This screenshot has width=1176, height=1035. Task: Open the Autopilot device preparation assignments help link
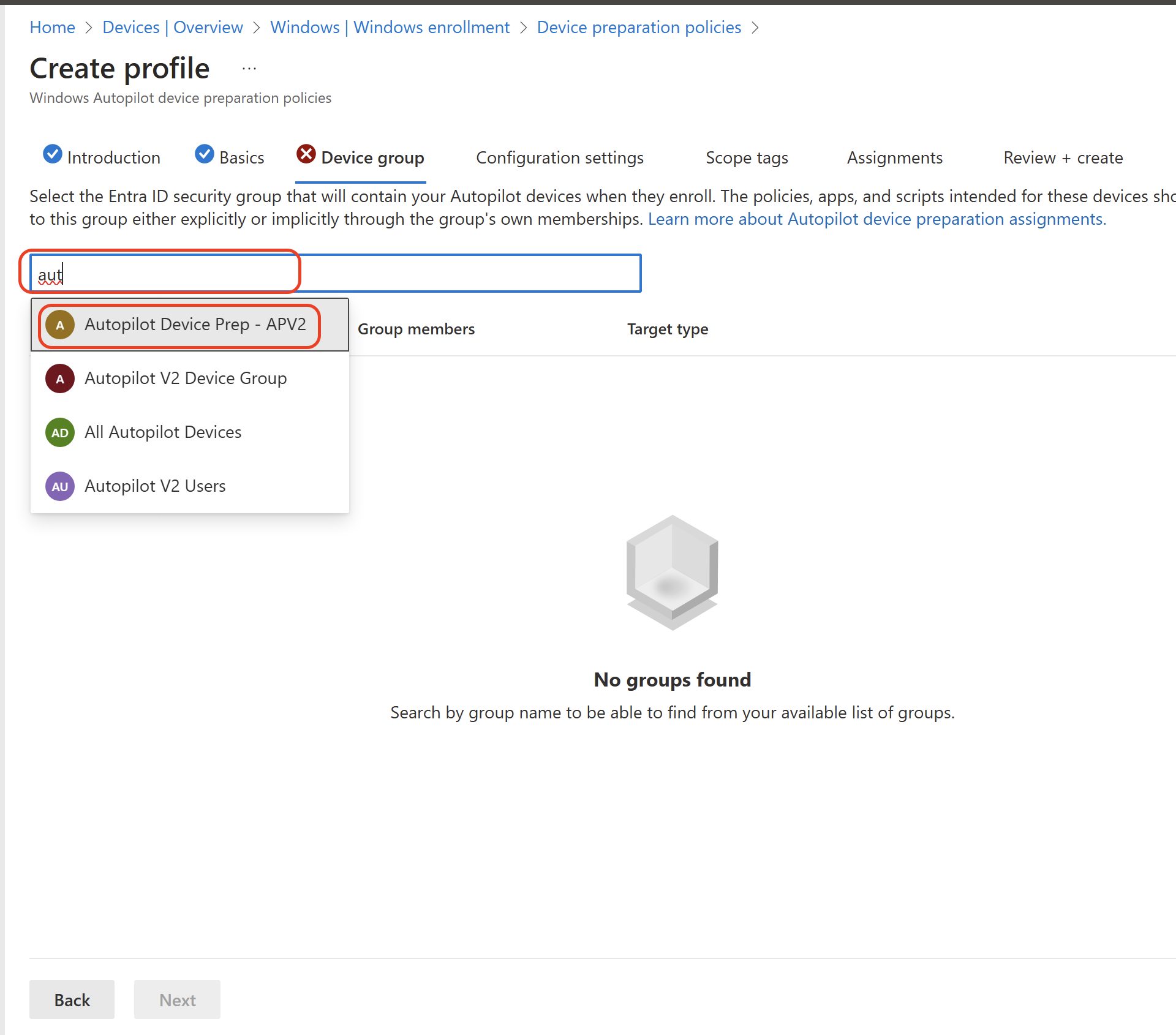(x=876, y=219)
